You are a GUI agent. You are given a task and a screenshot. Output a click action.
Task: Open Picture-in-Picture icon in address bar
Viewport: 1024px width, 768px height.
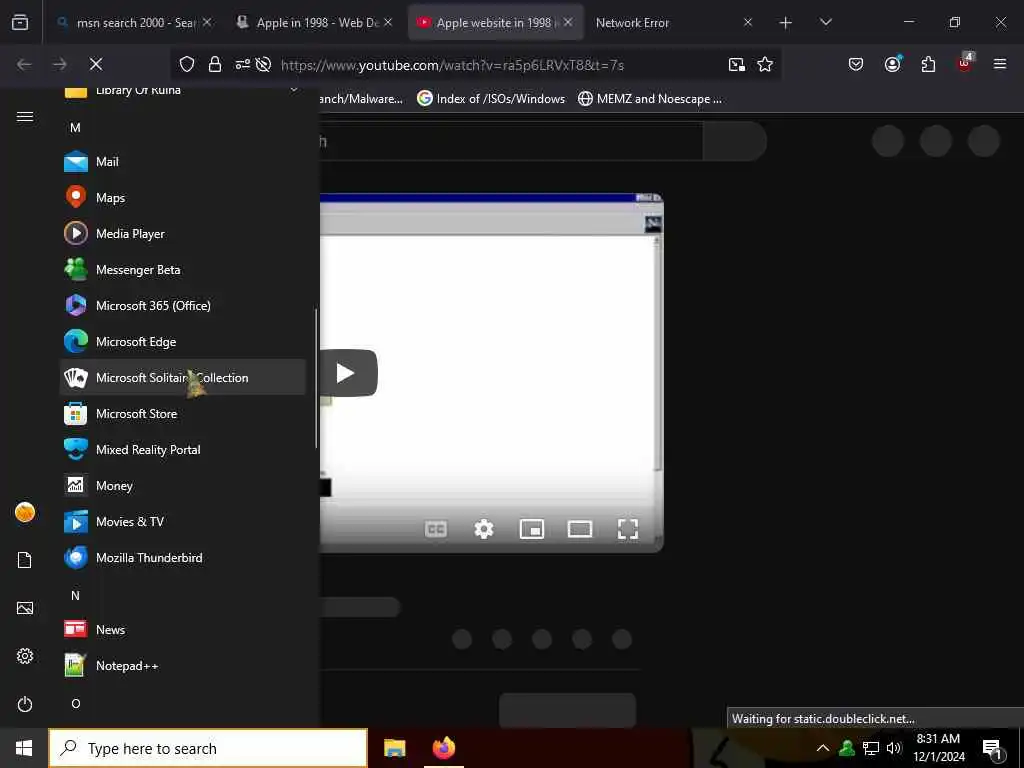pos(737,64)
